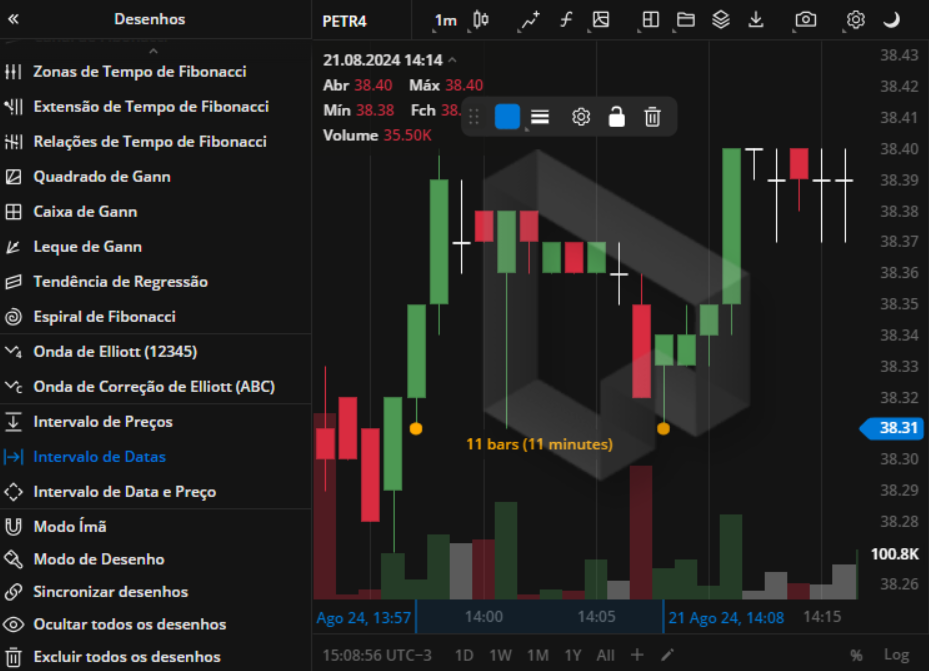
Task: Open the blue drawing color swatch
Action: [507, 117]
